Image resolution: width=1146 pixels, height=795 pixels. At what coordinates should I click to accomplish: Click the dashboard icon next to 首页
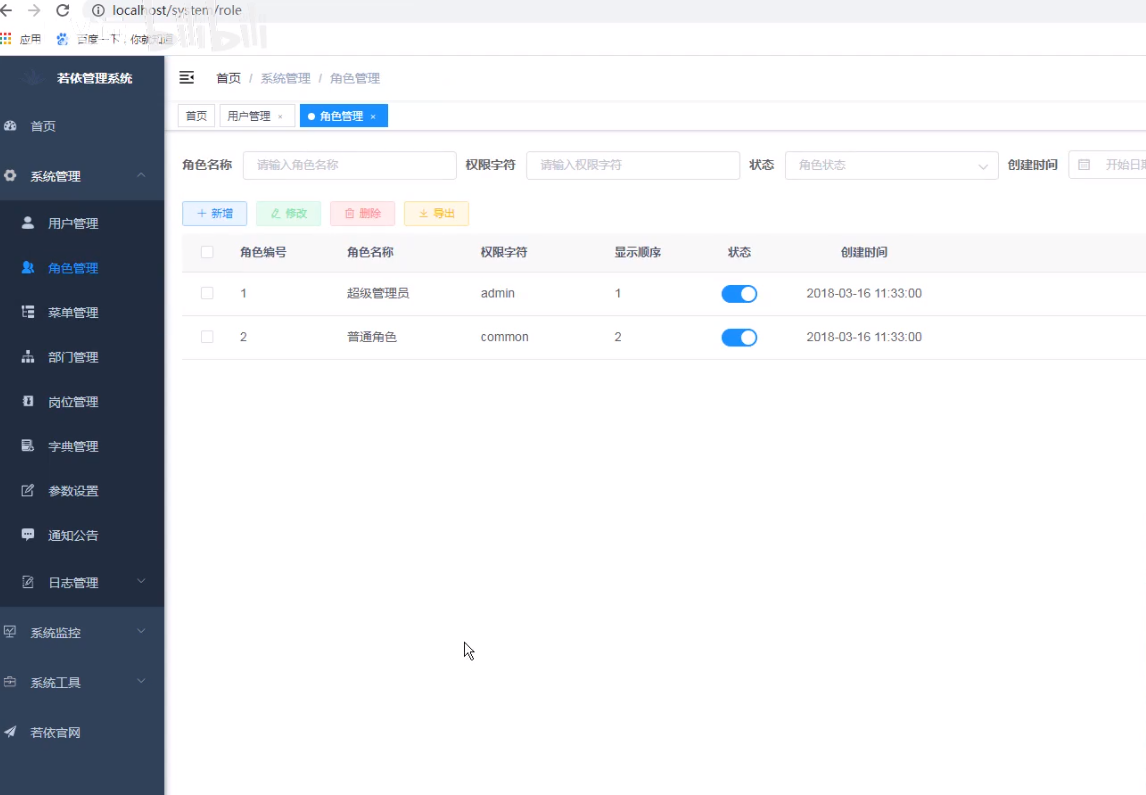[x=10, y=126]
